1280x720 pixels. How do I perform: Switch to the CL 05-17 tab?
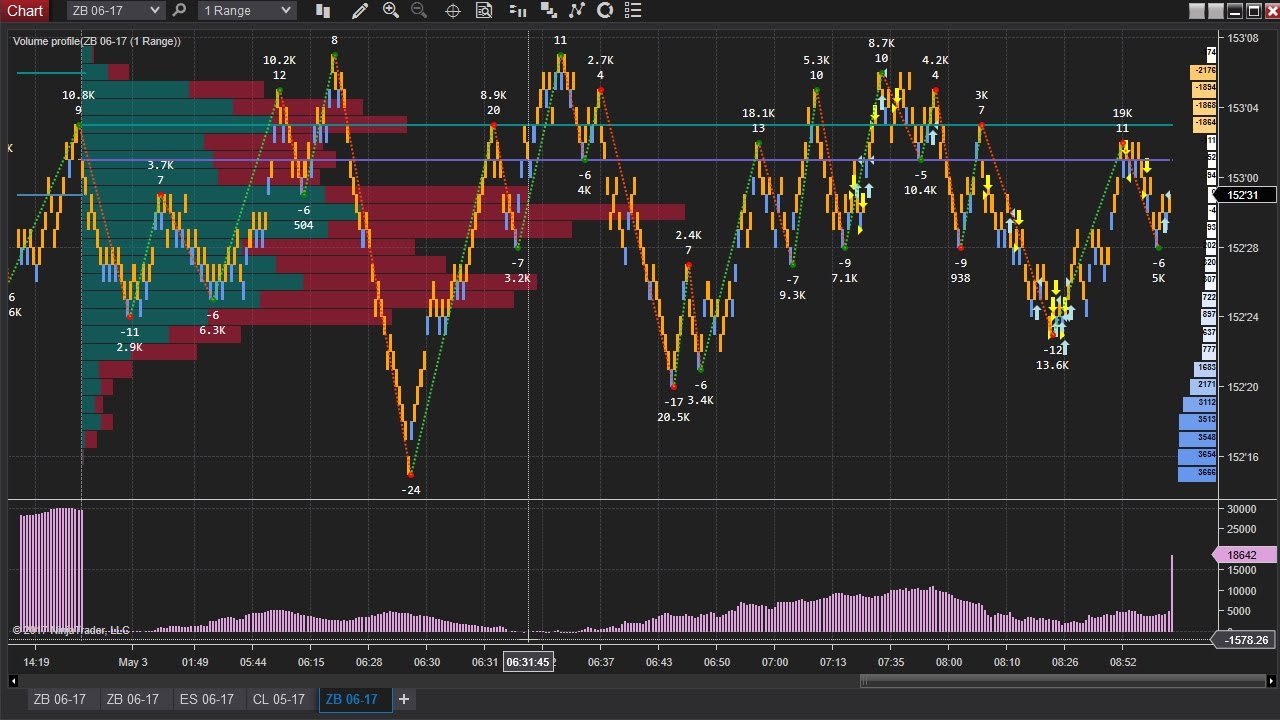[x=280, y=699]
